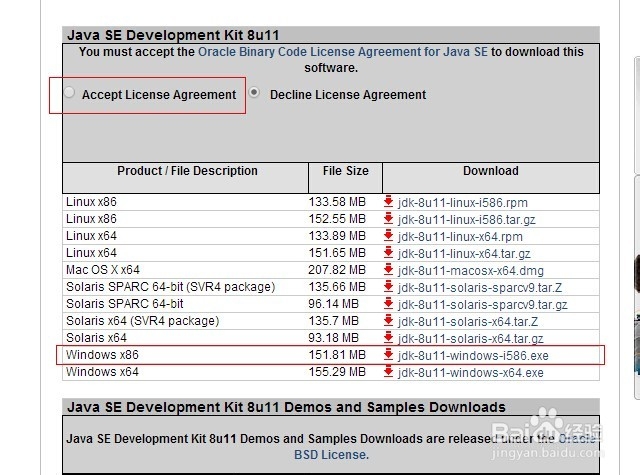
Task: Download jdk-8u11-linux-i586.rpm file link
Action: (463, 202)
